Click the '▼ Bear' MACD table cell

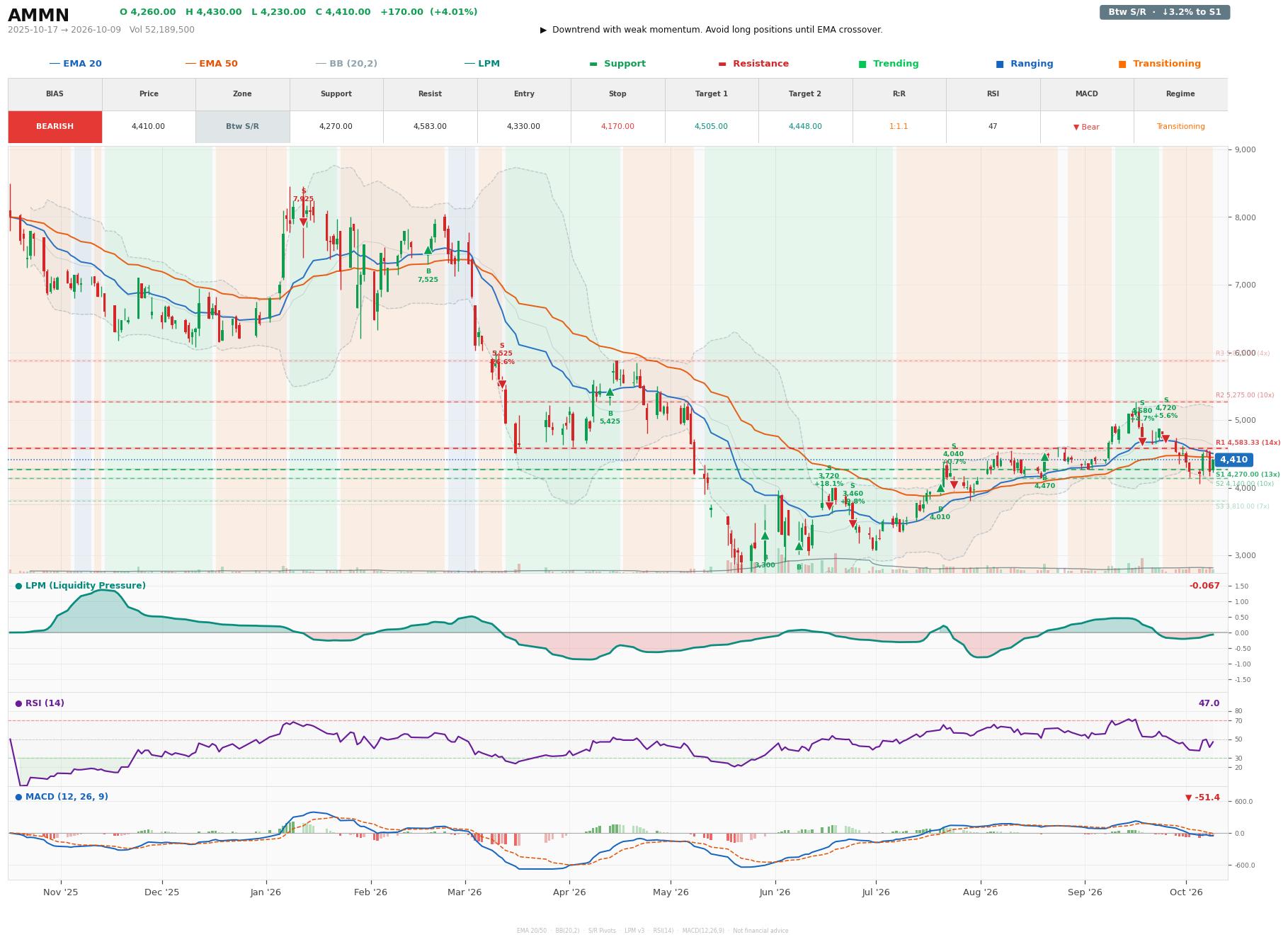click(x=1086, y=127)
